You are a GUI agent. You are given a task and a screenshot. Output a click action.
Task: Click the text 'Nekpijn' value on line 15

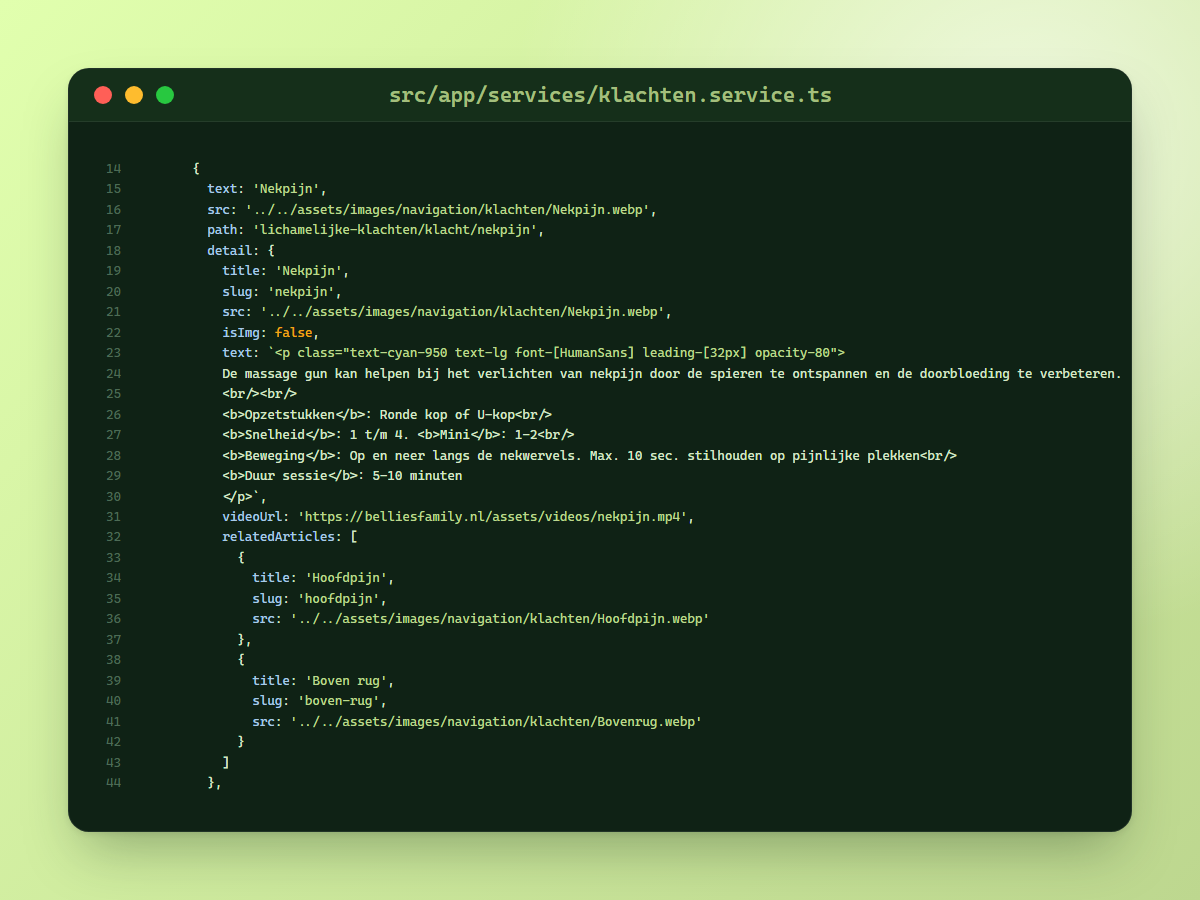tap(286, 189)
